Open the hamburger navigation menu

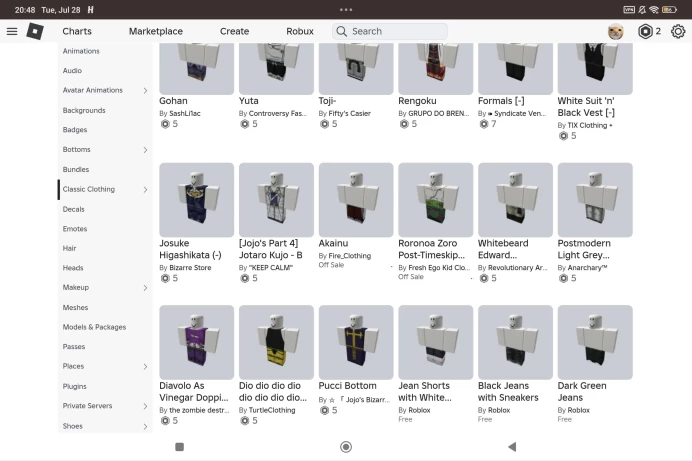pyautogui.click(x=12, y=31)
